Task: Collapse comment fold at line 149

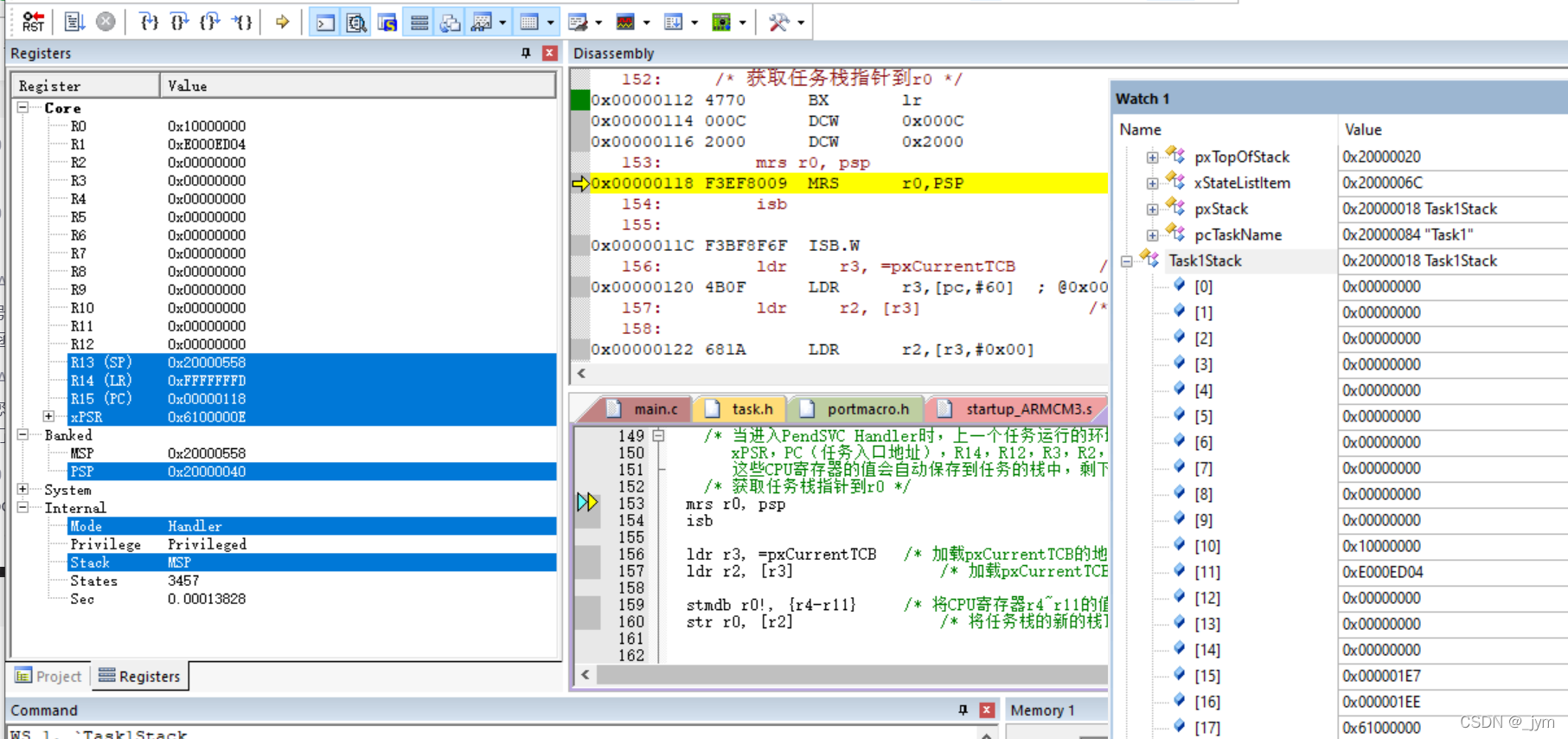Action: (658, 435)
